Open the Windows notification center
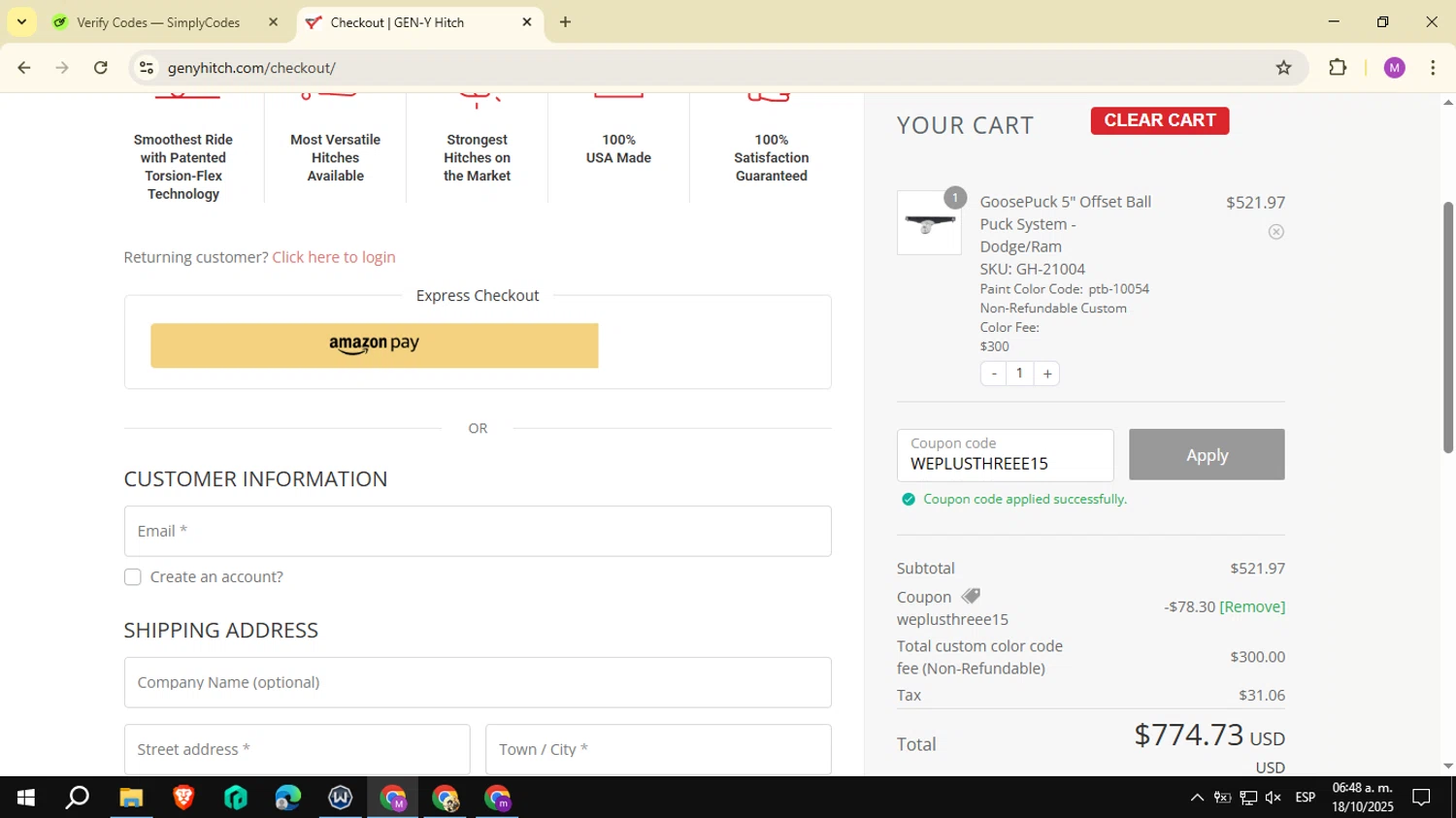 pos(1421,798)
